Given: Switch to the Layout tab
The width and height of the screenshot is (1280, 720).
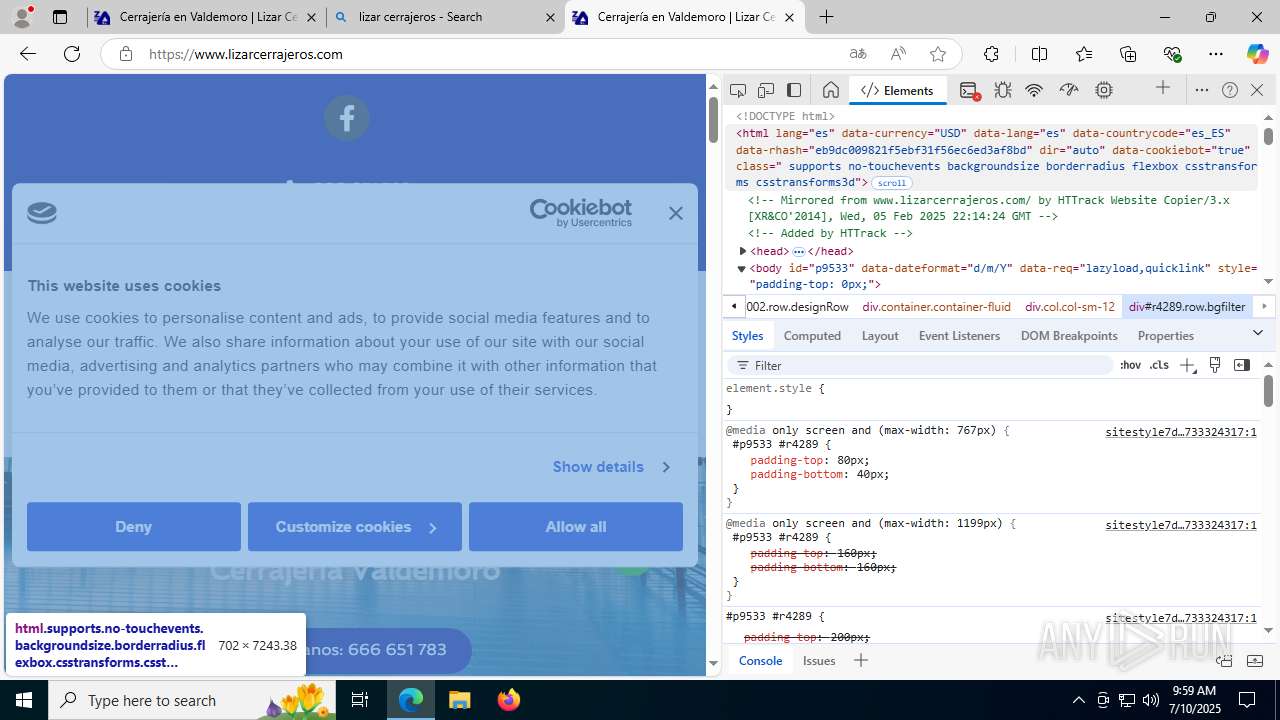Looking at the screenshot, I should (x=880, y=336).
